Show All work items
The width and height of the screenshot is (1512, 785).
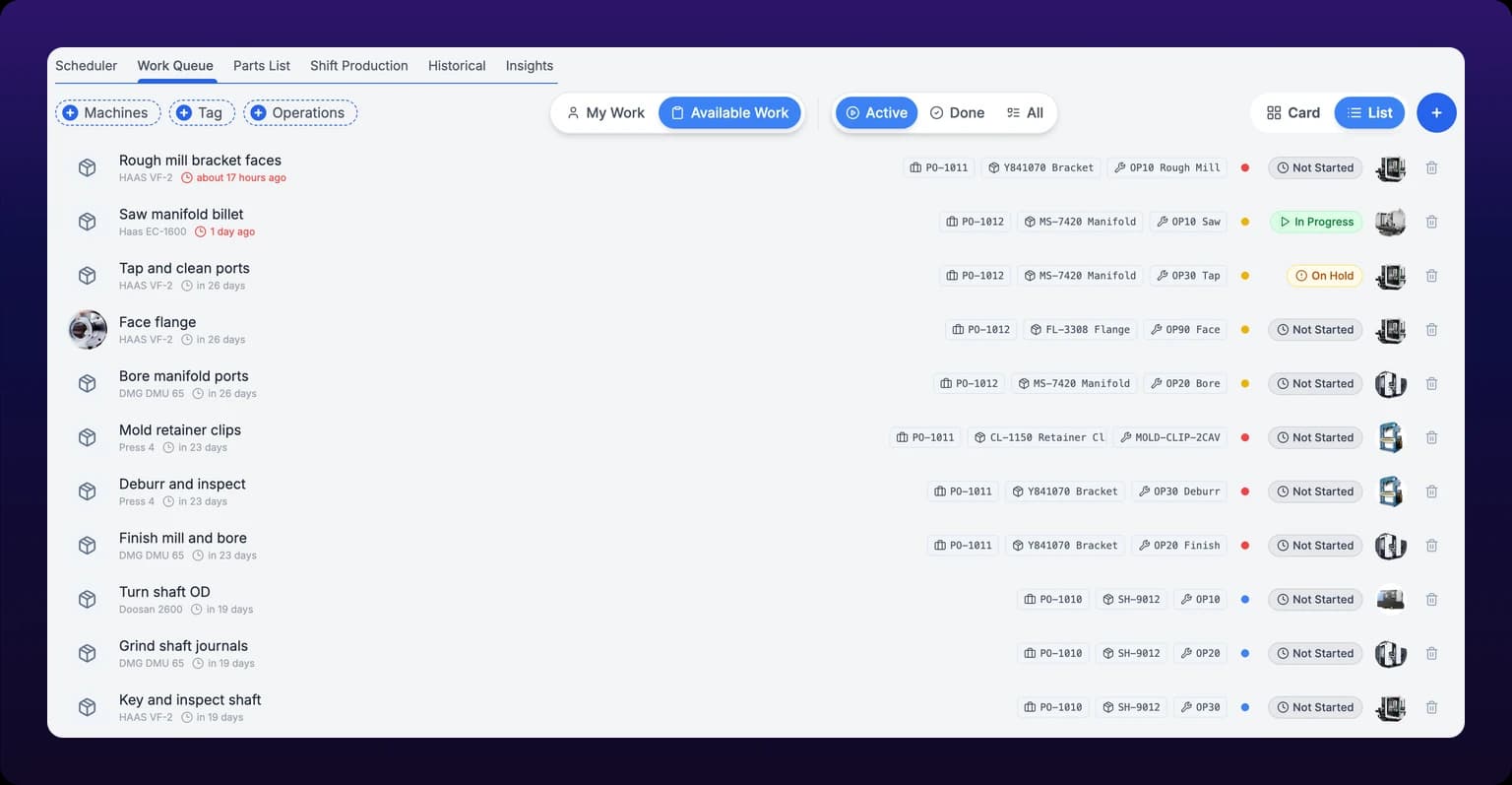pyautogui.click(x=1025, y=113)
